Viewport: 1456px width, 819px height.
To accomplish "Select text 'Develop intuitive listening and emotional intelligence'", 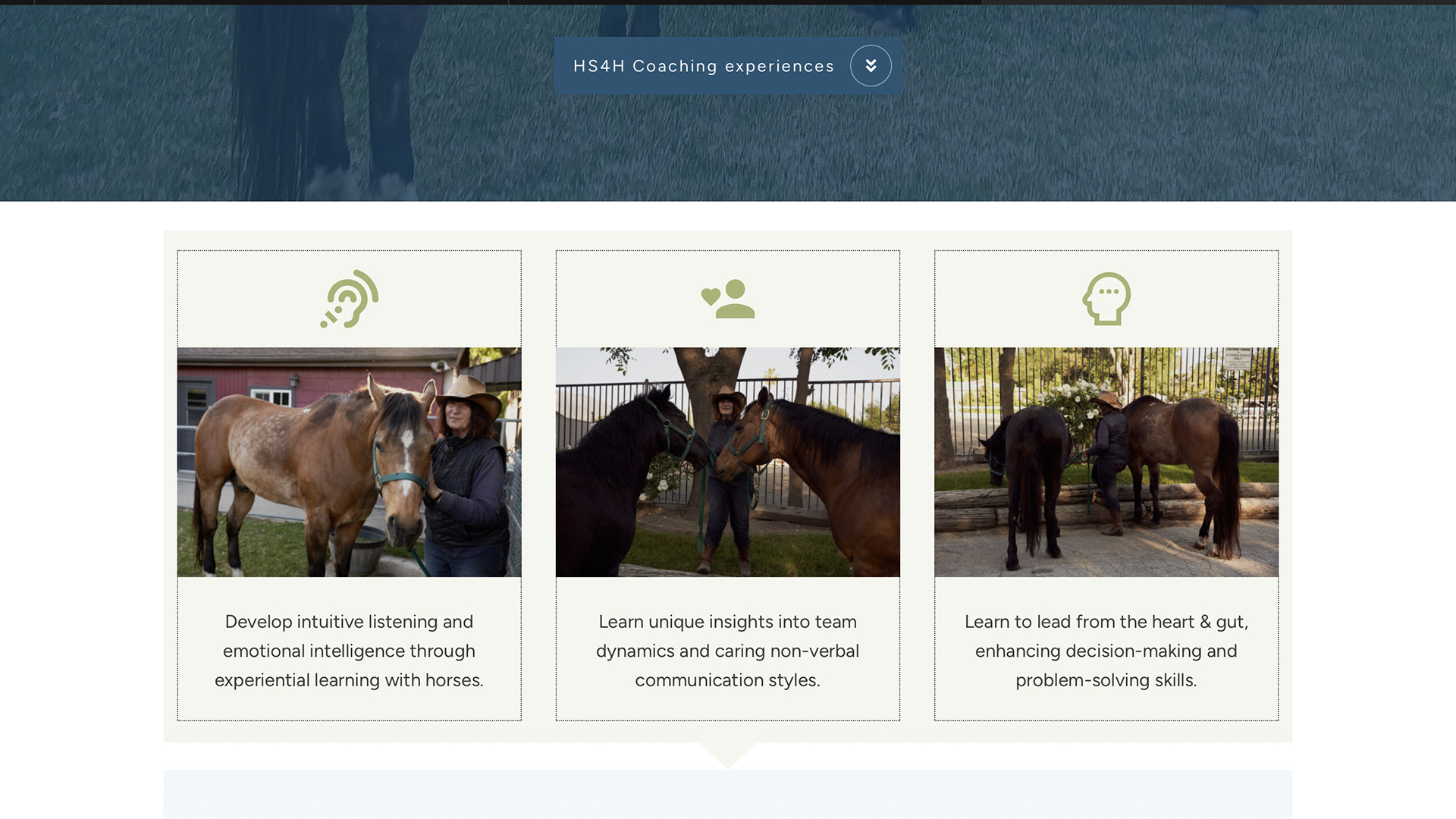I will point(349,636).
